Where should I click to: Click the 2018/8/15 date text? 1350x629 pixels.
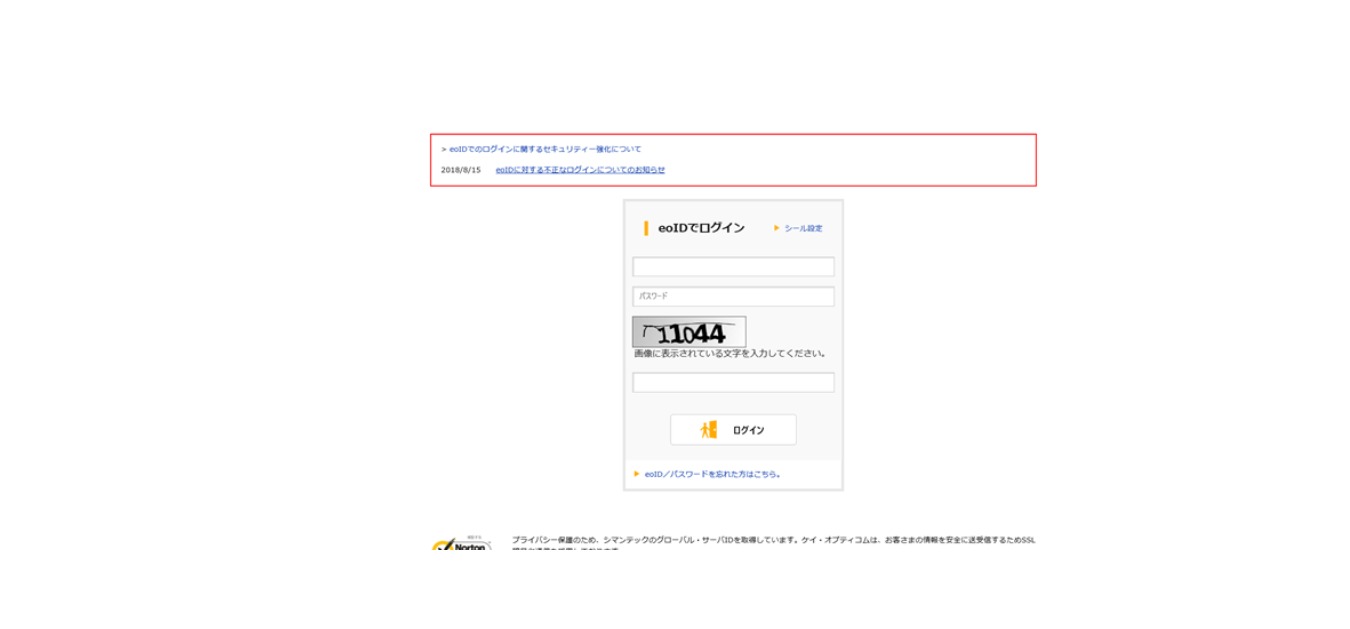461,170
